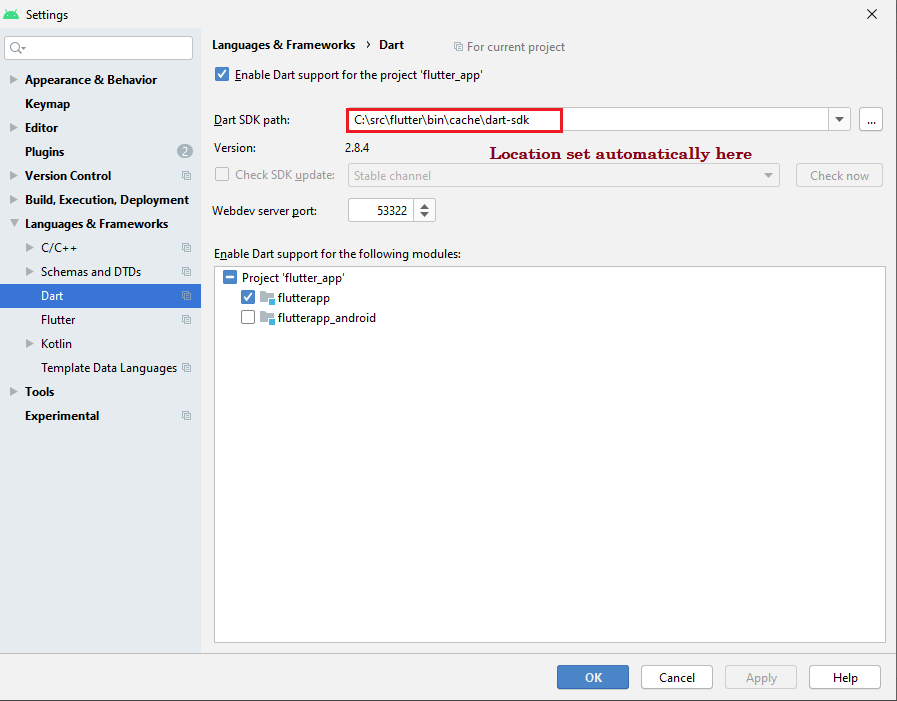The width and height of the screenshot is (897, 701).
Task: Select Template Data Languages in sidebar
Action: click(x=108, y=368)
